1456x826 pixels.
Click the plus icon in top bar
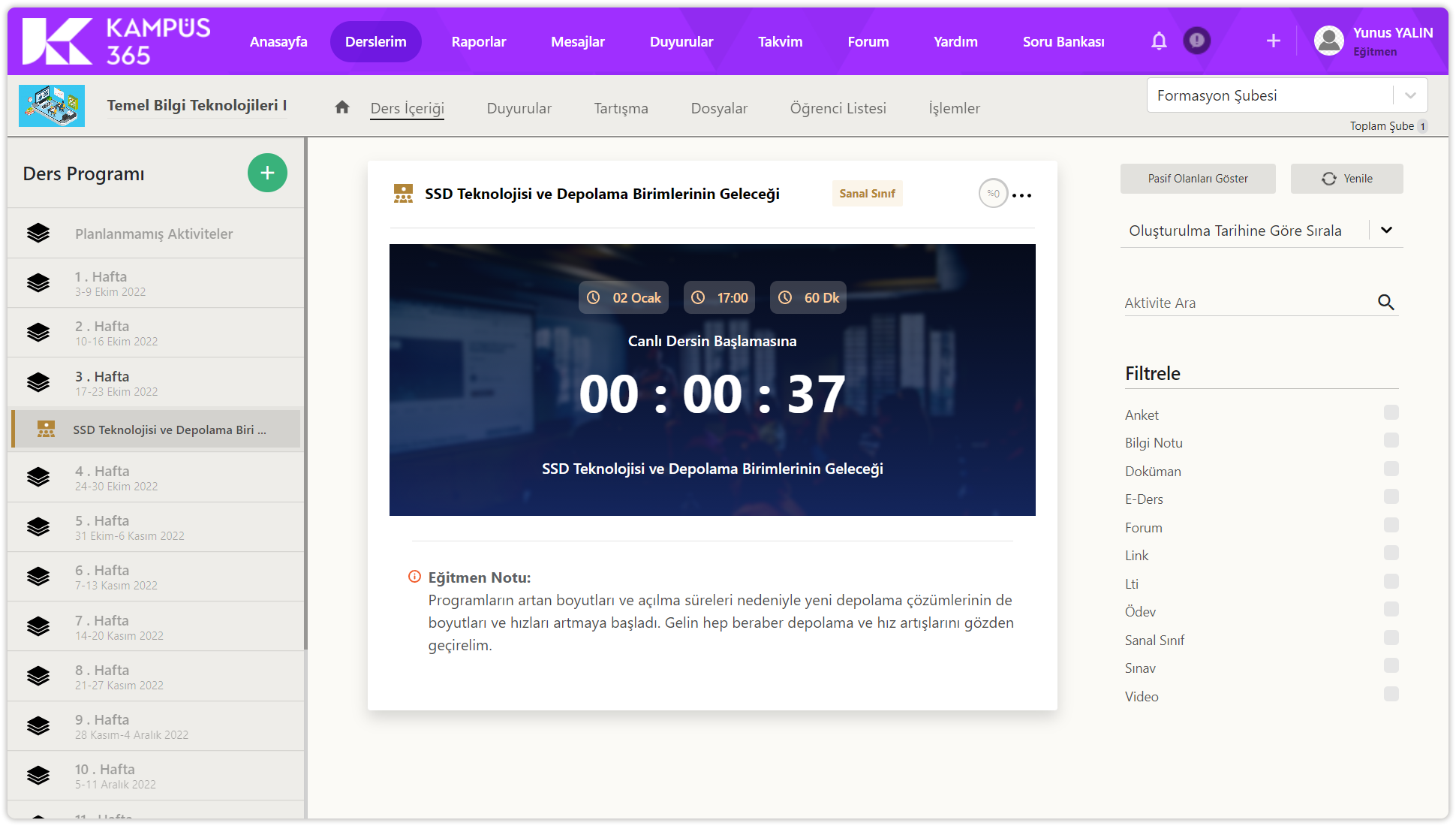pos(1273,41)
